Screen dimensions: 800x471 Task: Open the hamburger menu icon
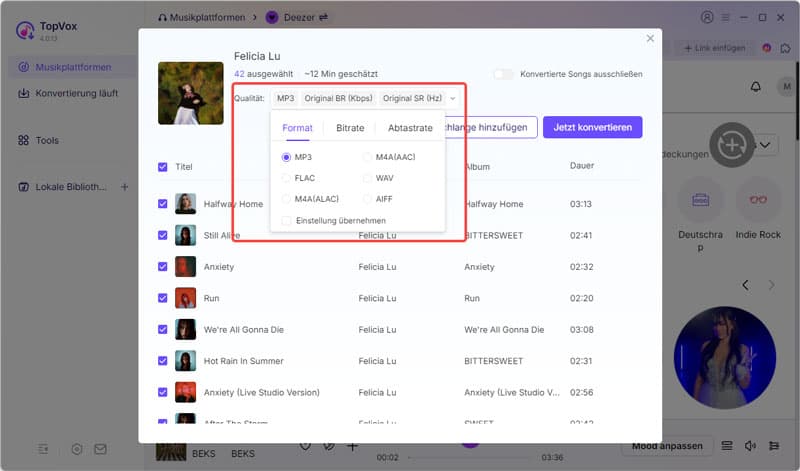click(725, 17)
